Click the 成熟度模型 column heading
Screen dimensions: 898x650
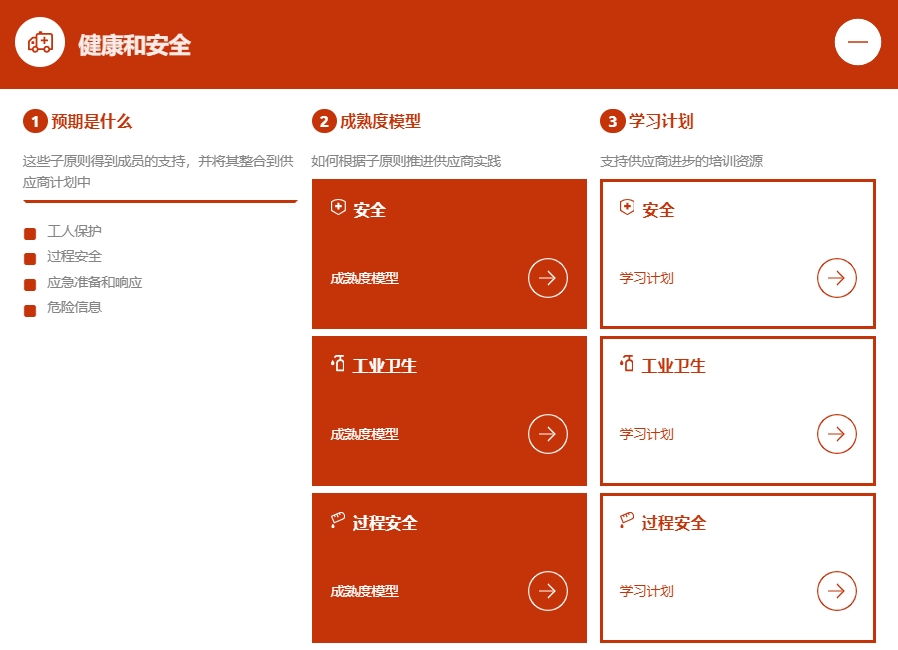pos(380,122)
